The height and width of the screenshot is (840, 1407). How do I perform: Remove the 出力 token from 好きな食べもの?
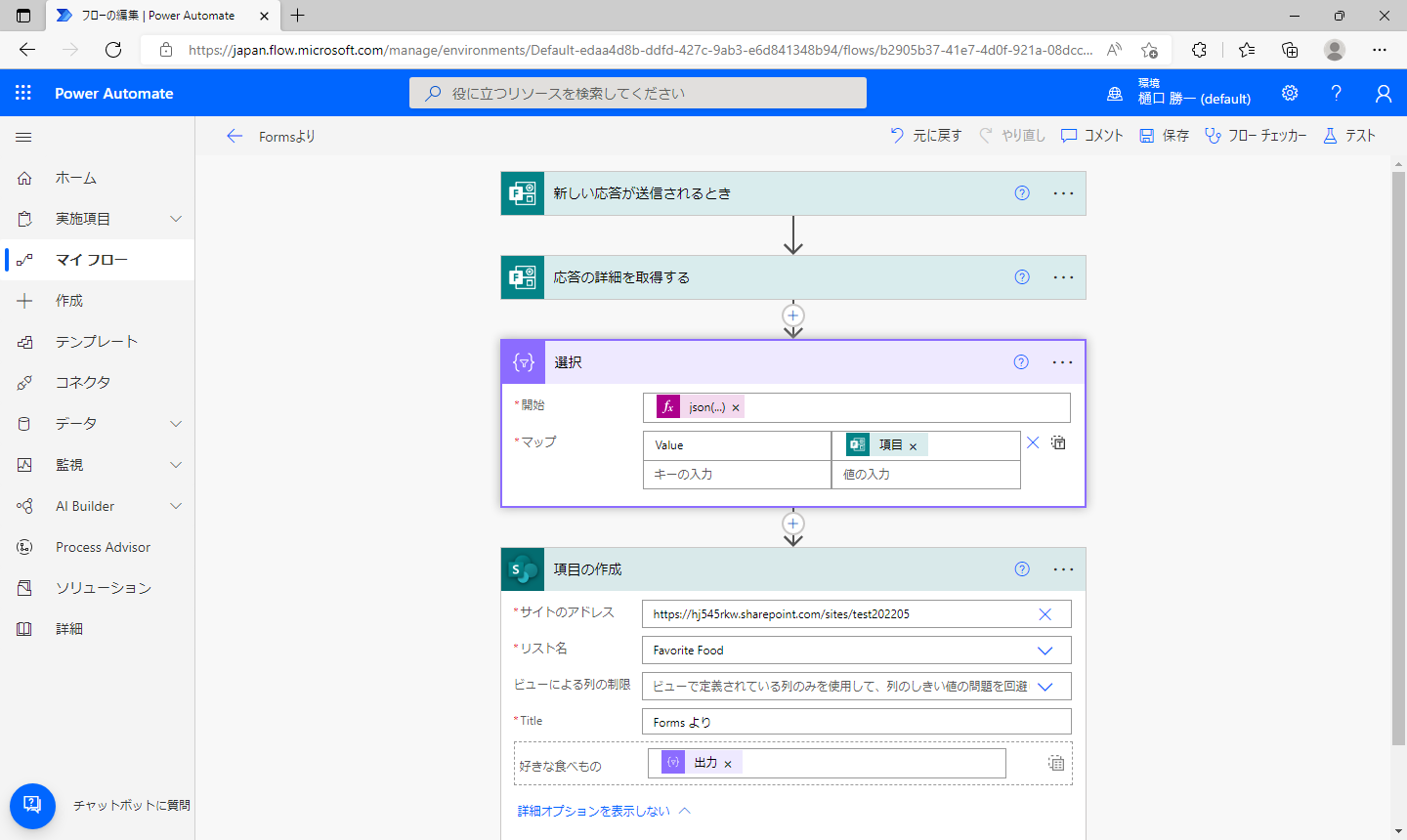728,764
